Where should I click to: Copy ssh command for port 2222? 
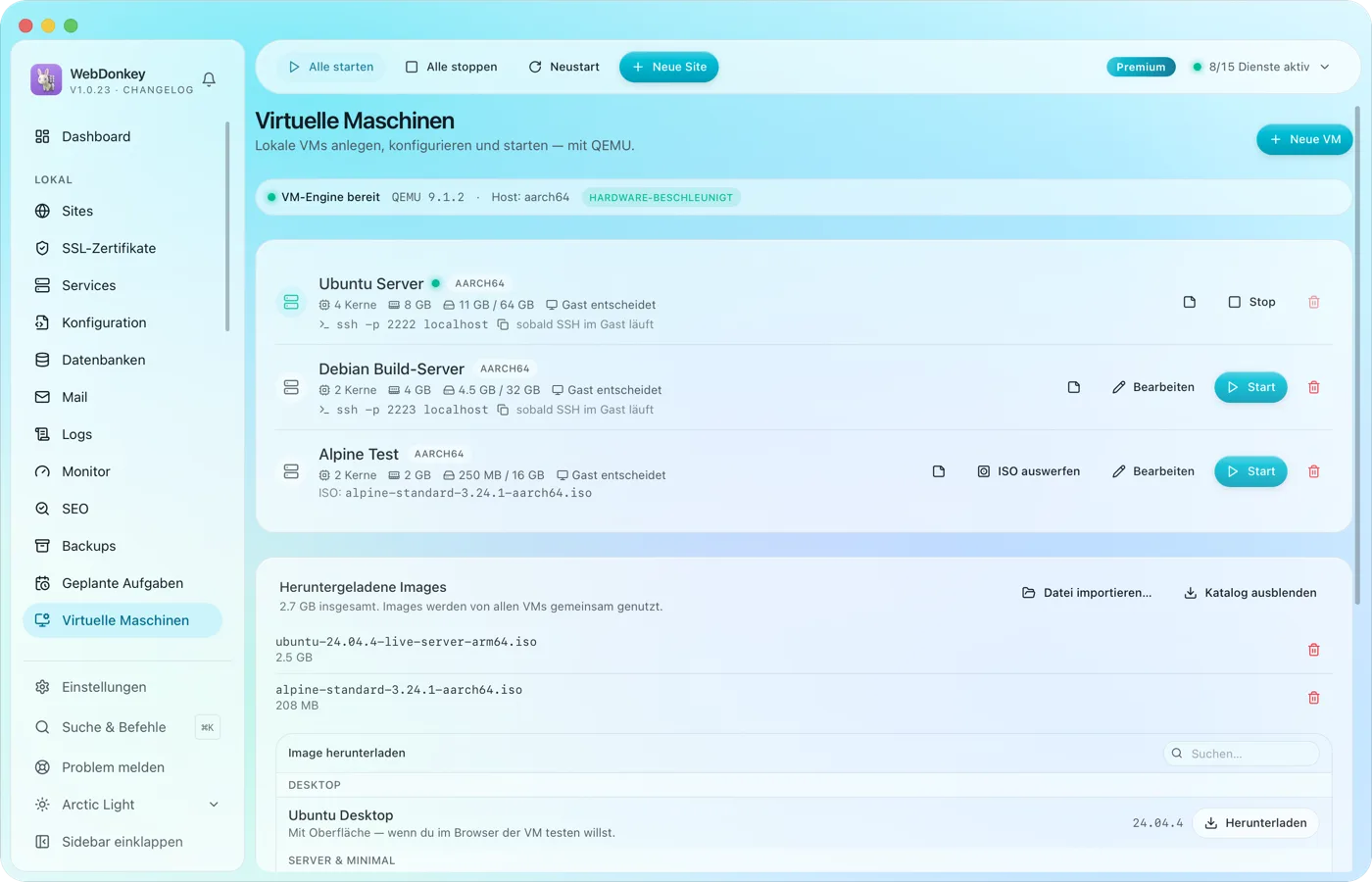pos(503,324)
